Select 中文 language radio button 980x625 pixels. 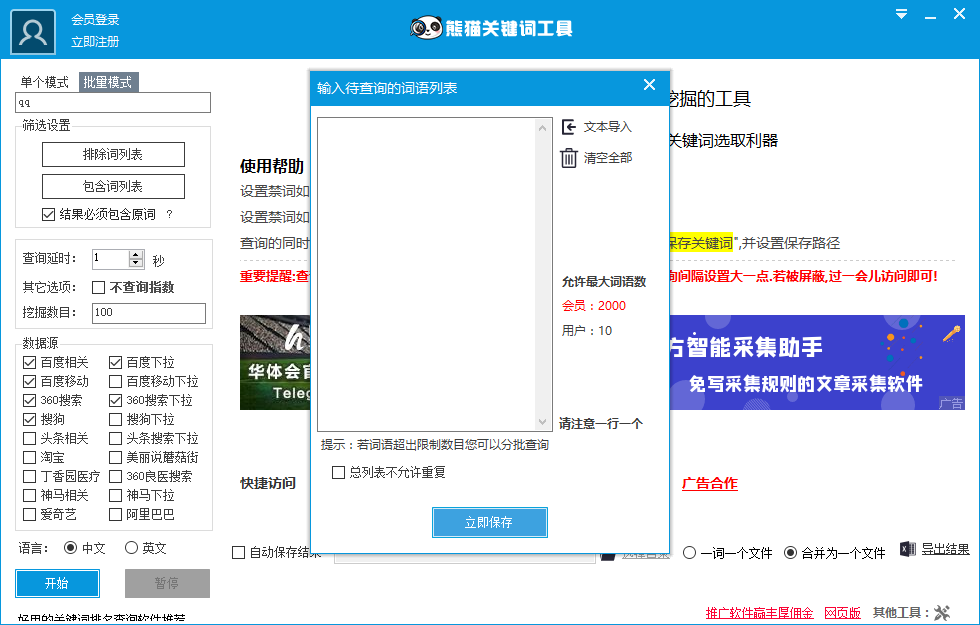[x=71, y=548]
